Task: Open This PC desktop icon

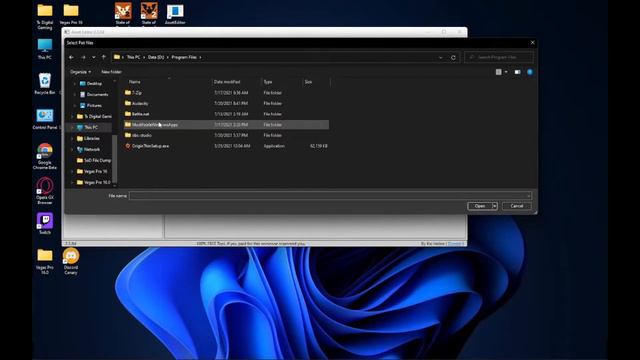Action: (x=45, y=49)
